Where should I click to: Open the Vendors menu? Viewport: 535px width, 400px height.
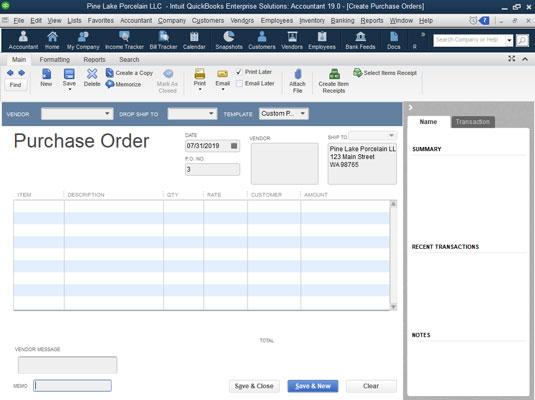(242, 20)
